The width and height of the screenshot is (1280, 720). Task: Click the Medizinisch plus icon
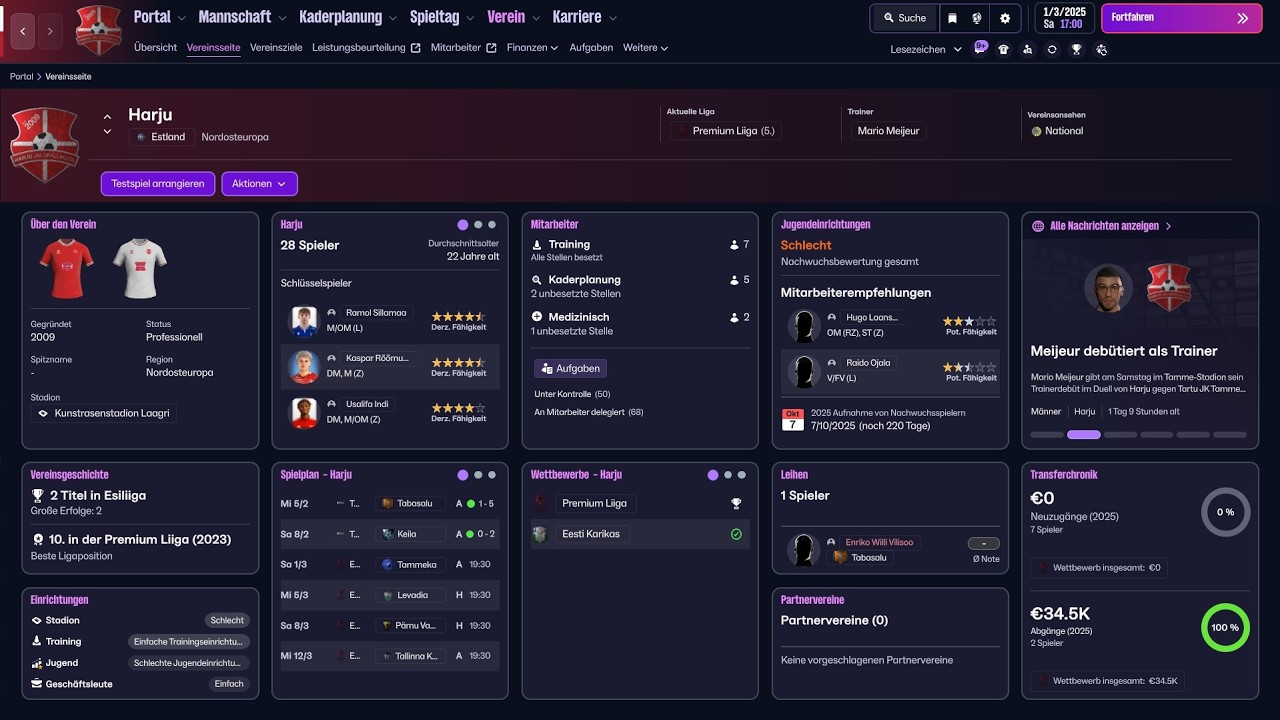pos(537,317)
